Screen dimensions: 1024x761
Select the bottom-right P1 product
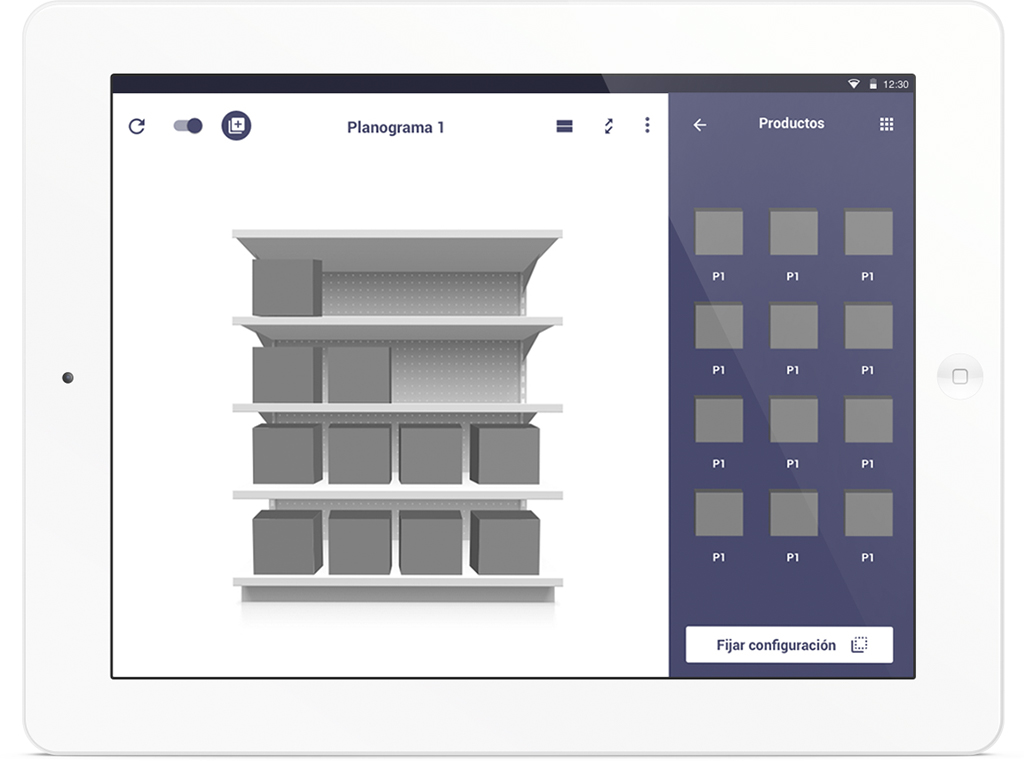pyautogui.click(x=868, y=513)
